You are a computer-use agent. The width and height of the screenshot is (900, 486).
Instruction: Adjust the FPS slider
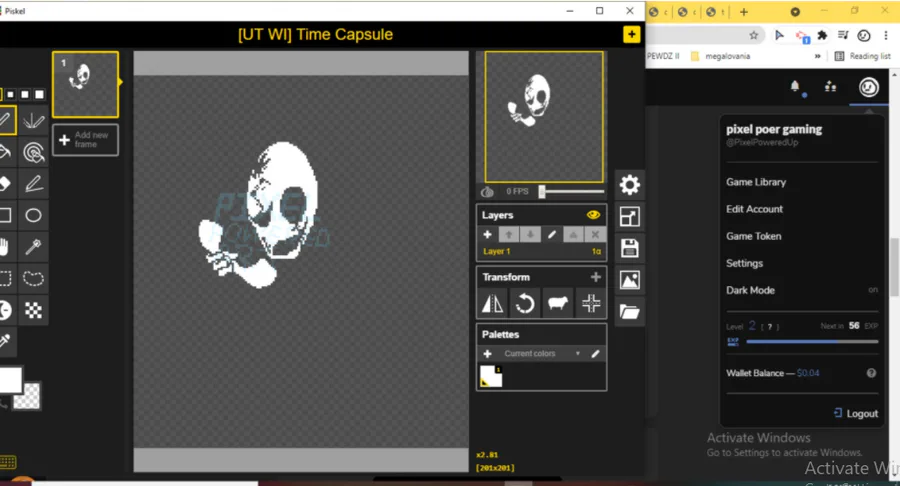(572, 192)
